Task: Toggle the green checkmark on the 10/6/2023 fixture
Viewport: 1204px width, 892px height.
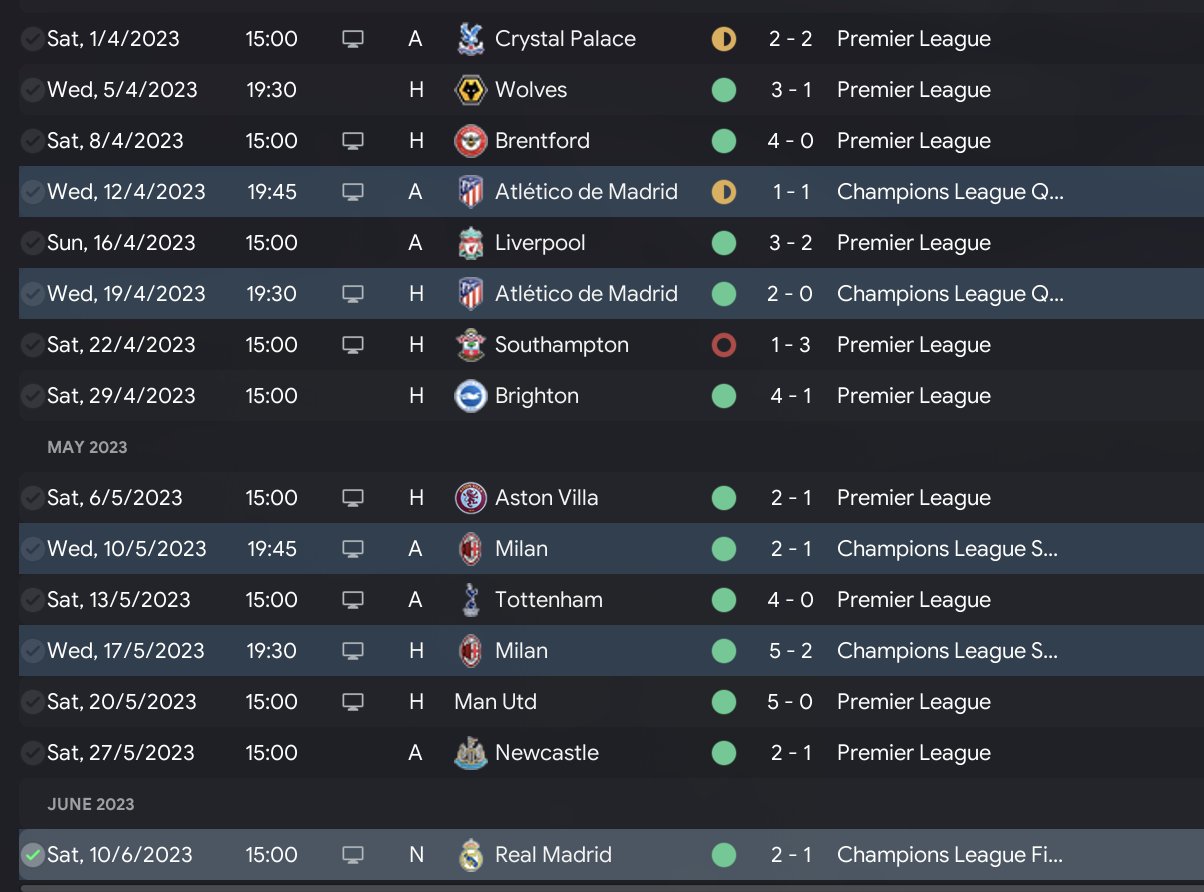Action: (x=32, y=855)
